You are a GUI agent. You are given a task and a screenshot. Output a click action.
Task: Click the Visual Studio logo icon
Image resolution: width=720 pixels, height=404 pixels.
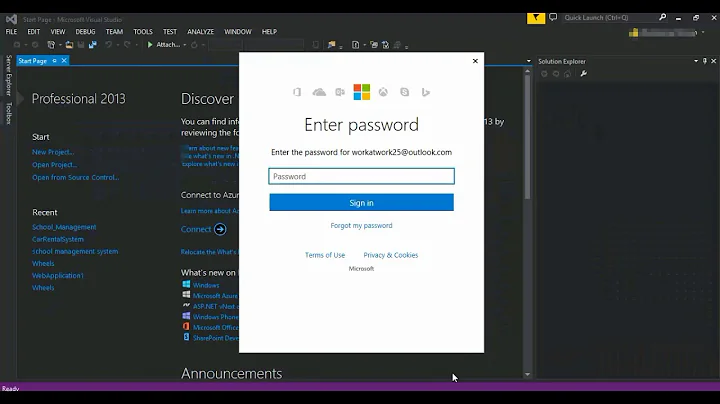(x=11, y=19)
